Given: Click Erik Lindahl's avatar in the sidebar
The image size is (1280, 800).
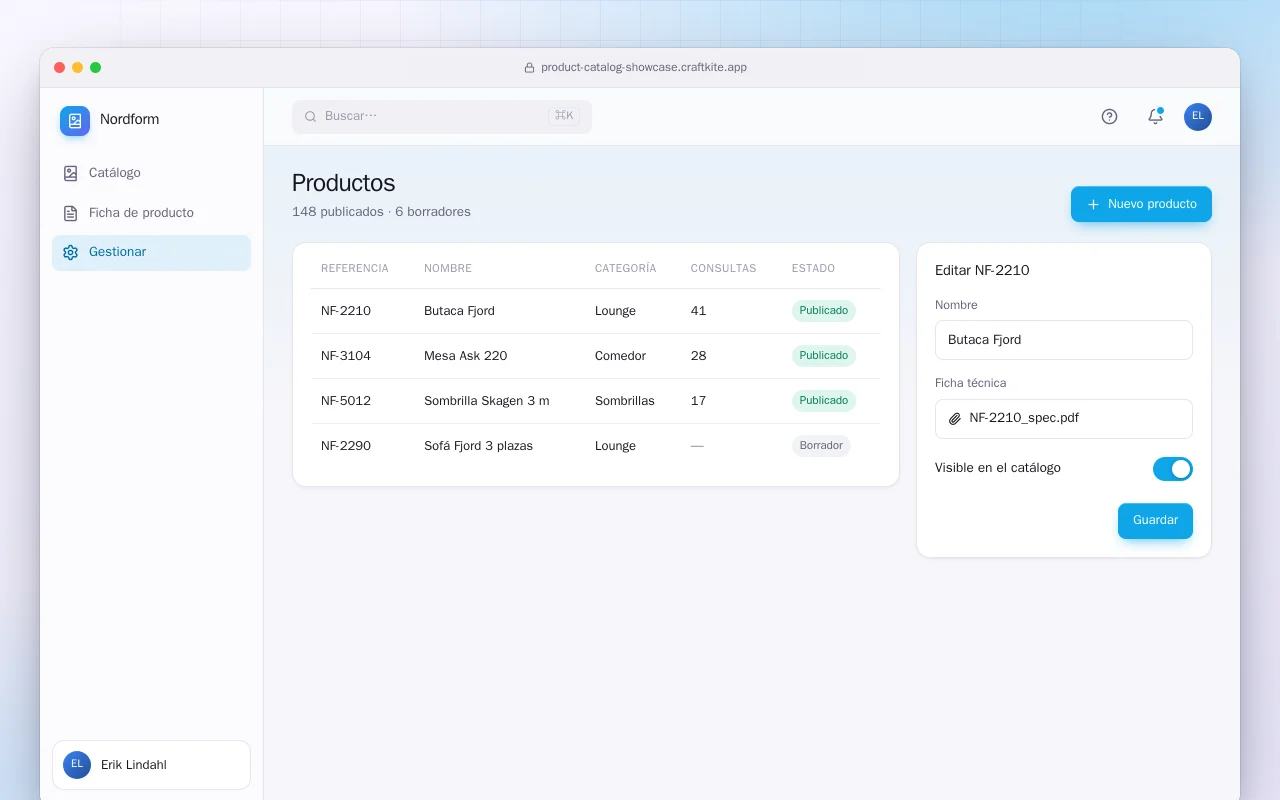Looking at the screenshot, I should point(77,765).
